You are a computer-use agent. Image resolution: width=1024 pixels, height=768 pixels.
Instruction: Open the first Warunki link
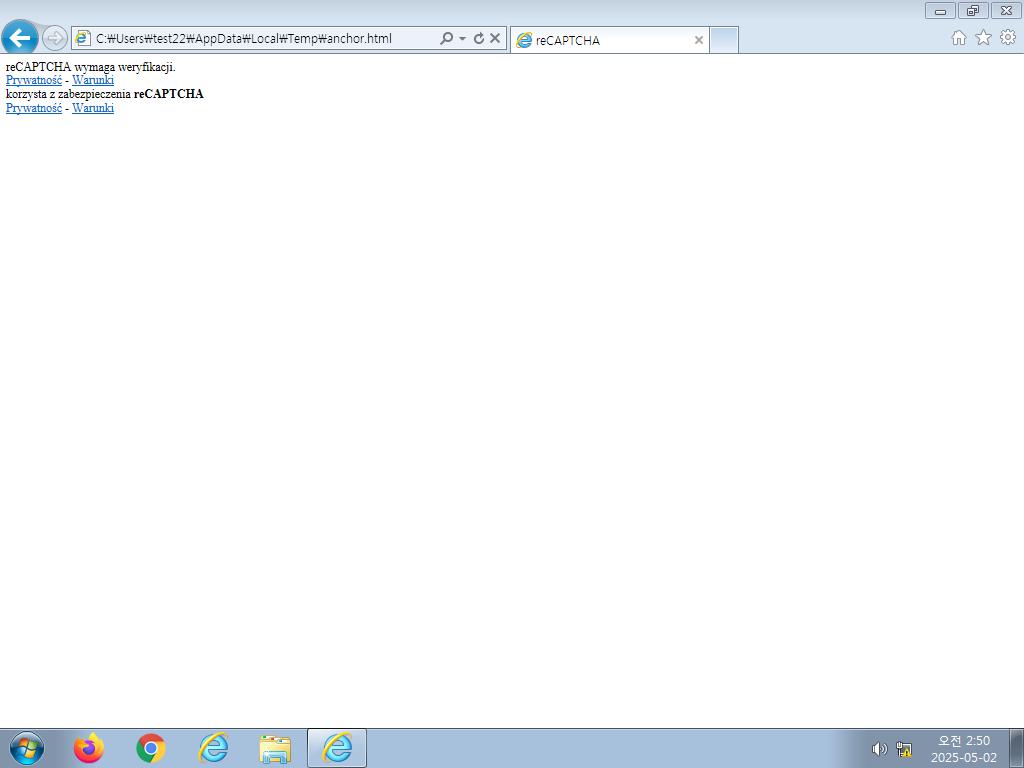[93, 80]
